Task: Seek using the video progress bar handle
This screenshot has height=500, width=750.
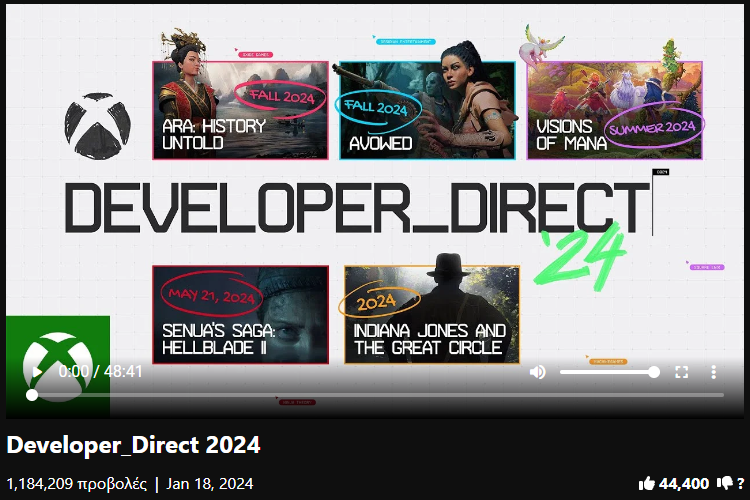Action: click(32, 395)
